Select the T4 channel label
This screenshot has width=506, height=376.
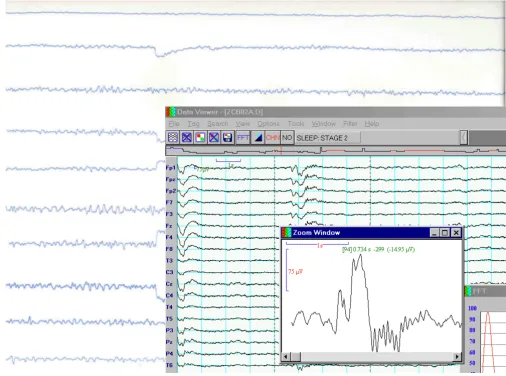point(169,307)
